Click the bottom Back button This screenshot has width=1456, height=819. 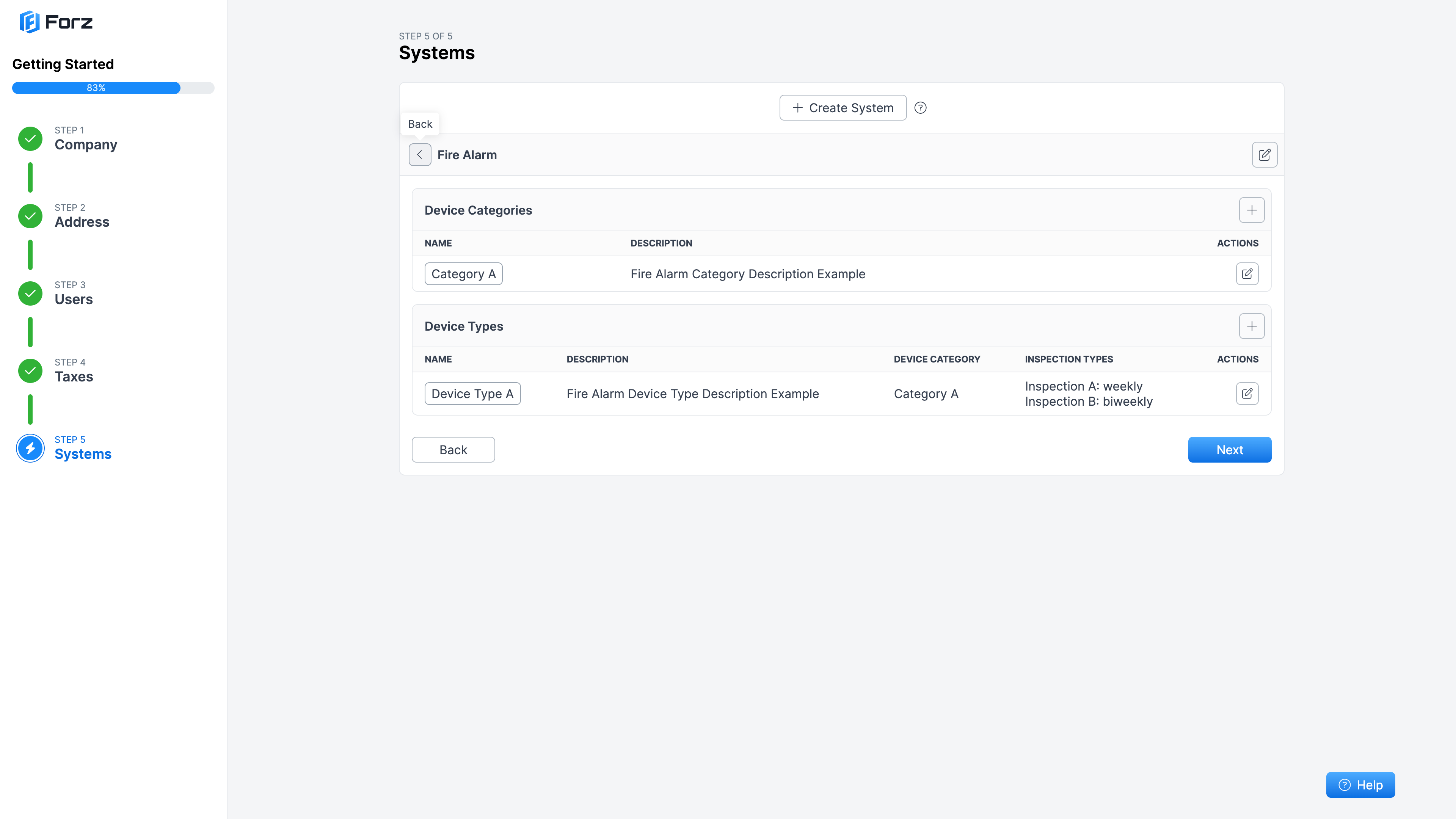click(453, 450)
